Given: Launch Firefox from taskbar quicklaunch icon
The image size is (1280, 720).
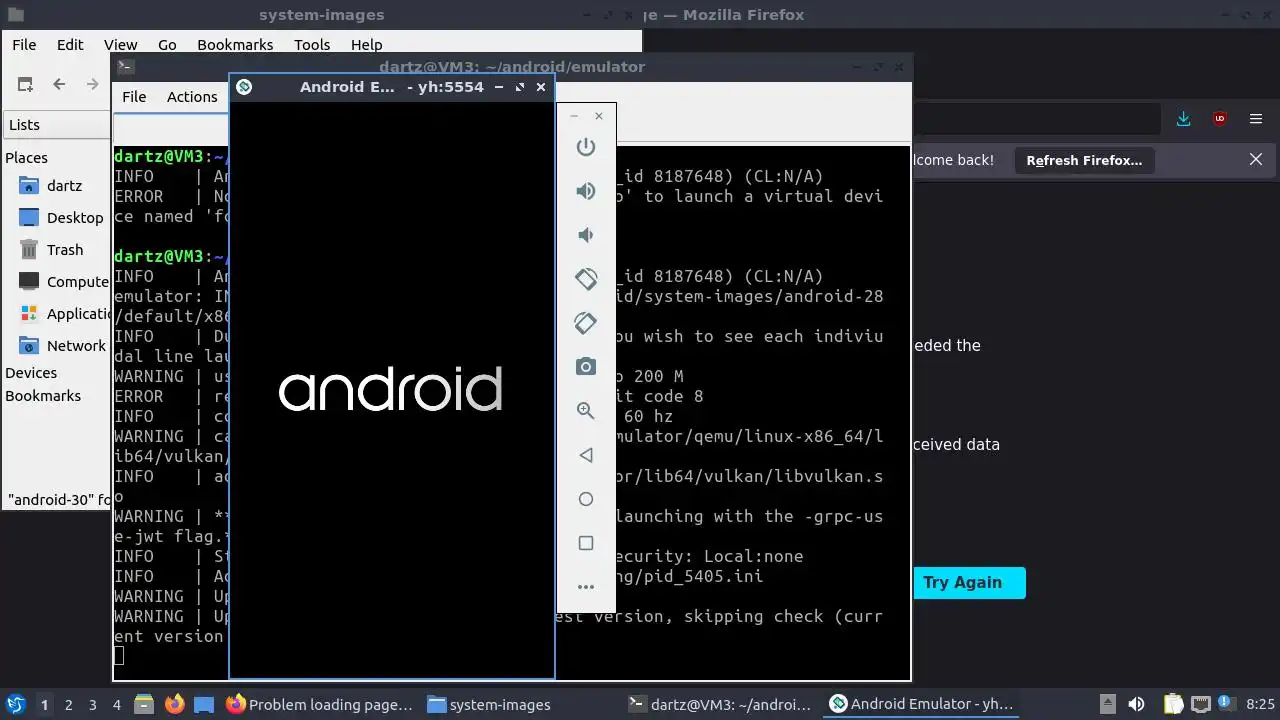Looking at the screenshot, I should point(174,704).
